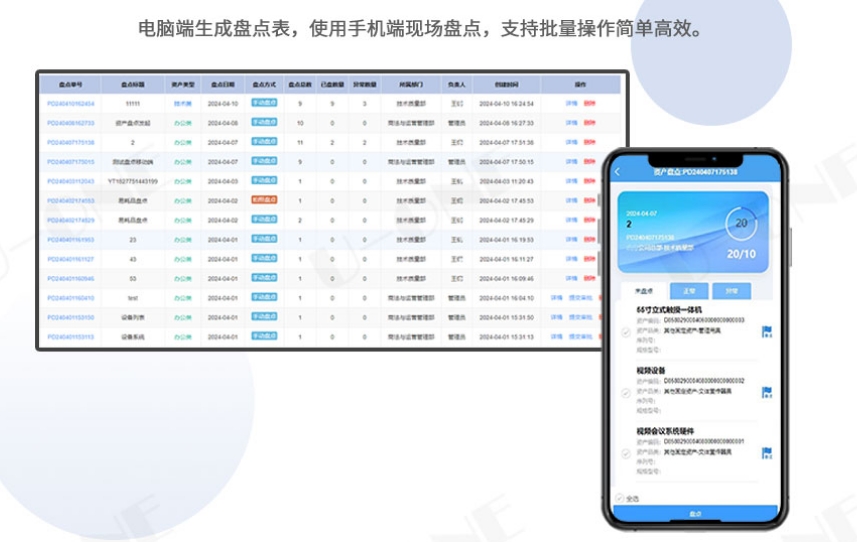Image resolution: width=857 pixels, height=542 pixels.
Task: Tap the 视频设备 asset title
Action: tap(651, 370)
